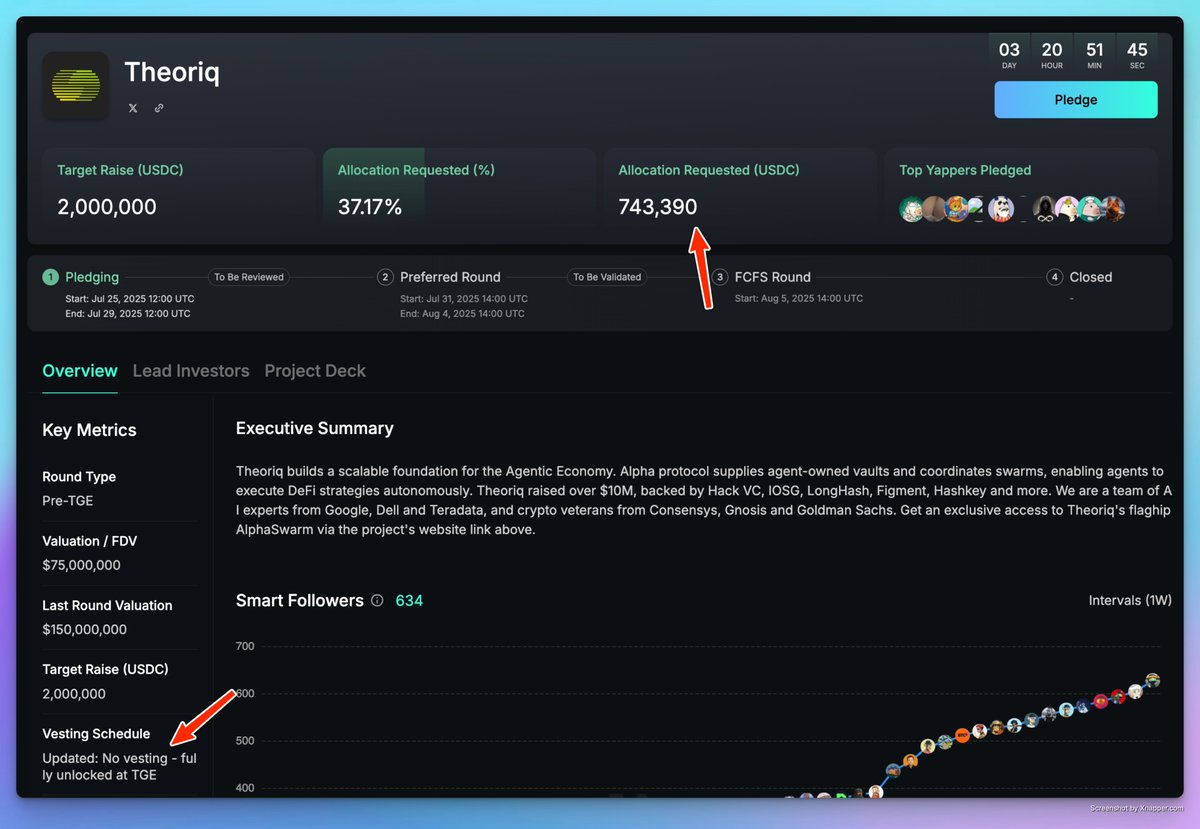Click the Top Yappers Pledged heading
The width and height of the screenshot is (1200, 829).
965,170
